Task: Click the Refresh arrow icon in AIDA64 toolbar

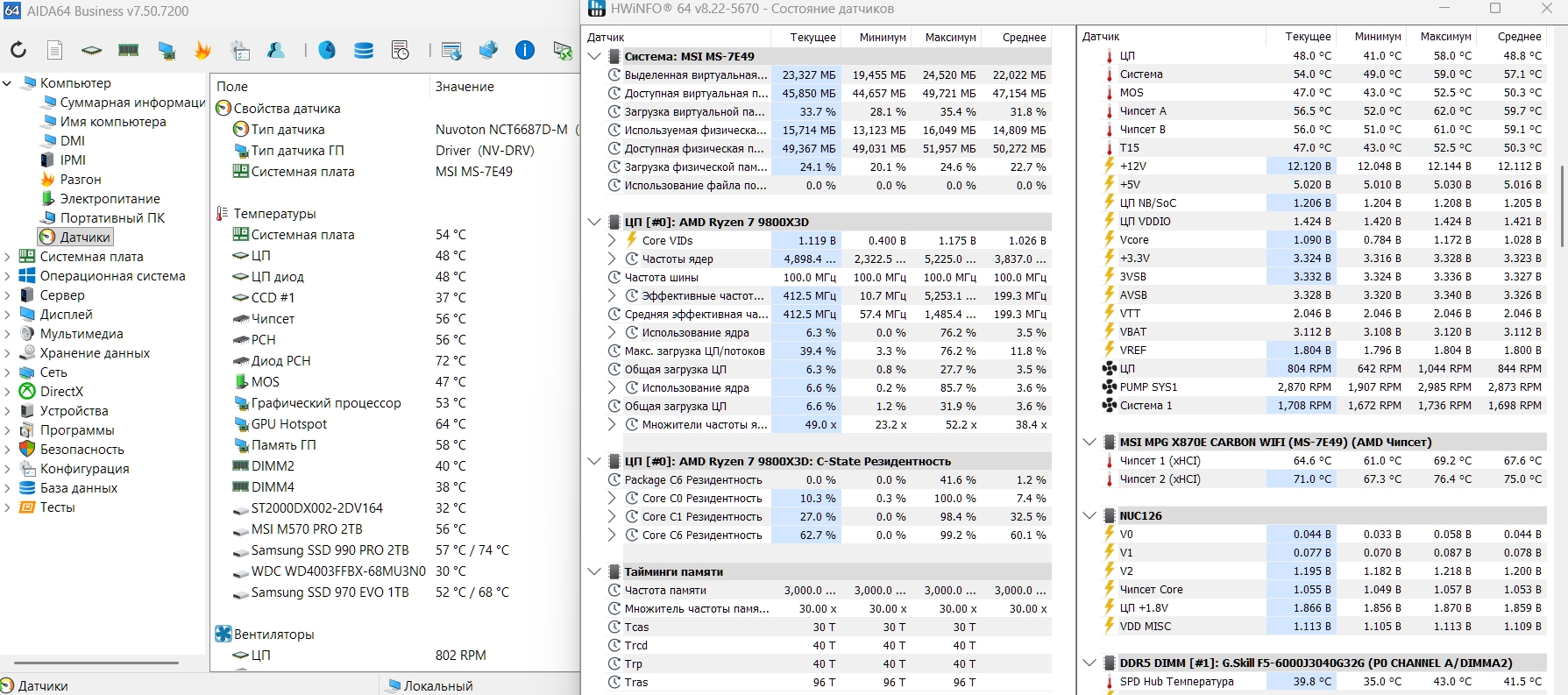Action: click(x=18, y=50)
